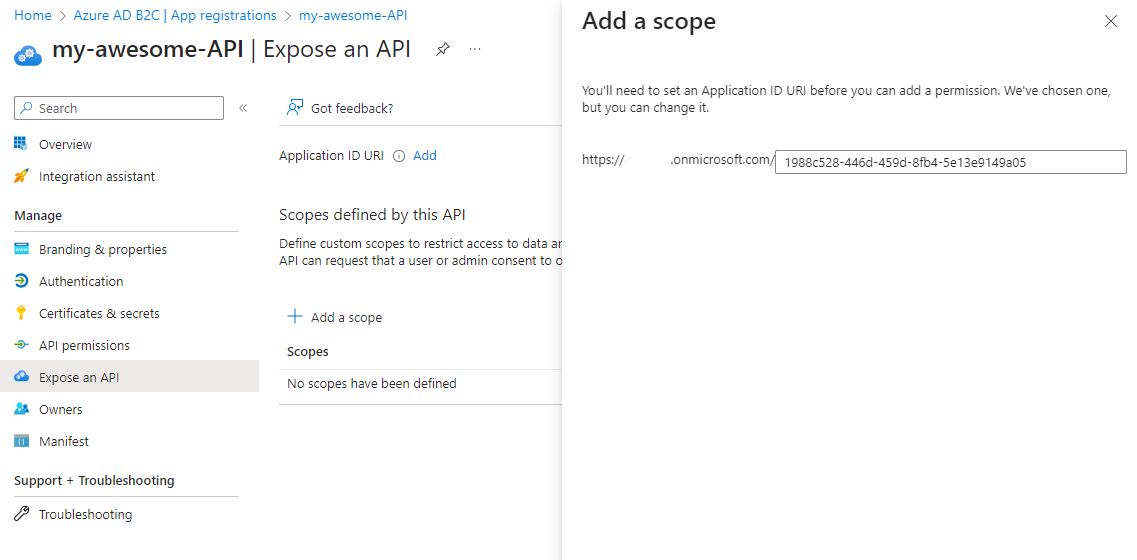Click the '.onmicrosoft.com/' URI prefix text
This screenshot has width=1137, height=560.
point(722,160)
